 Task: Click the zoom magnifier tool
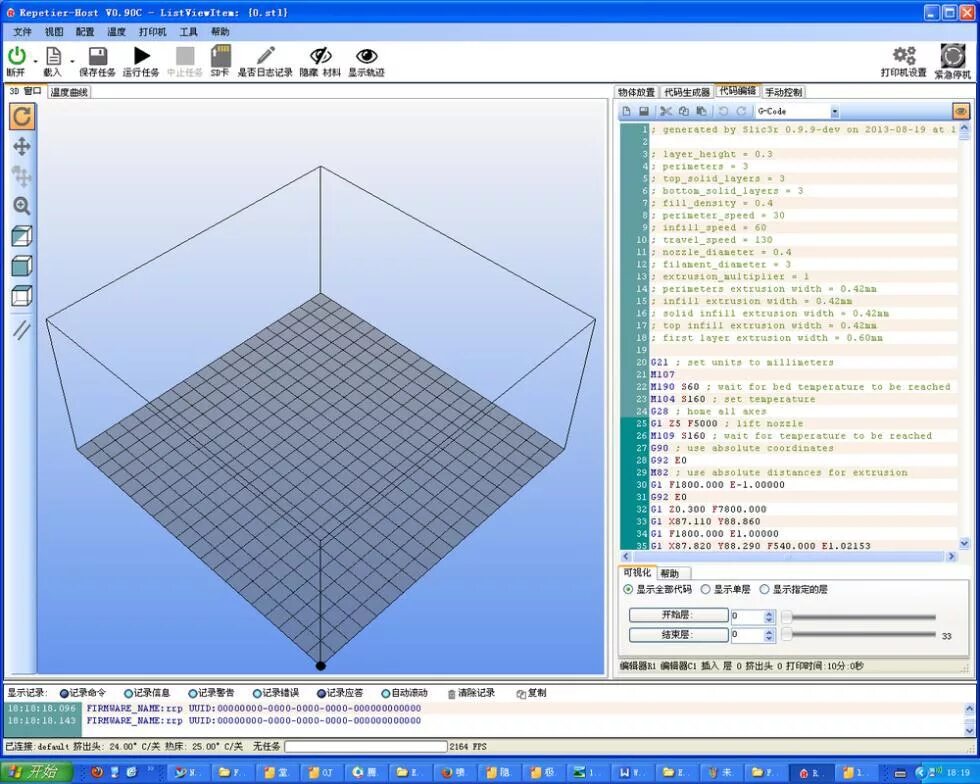(22, 206)
